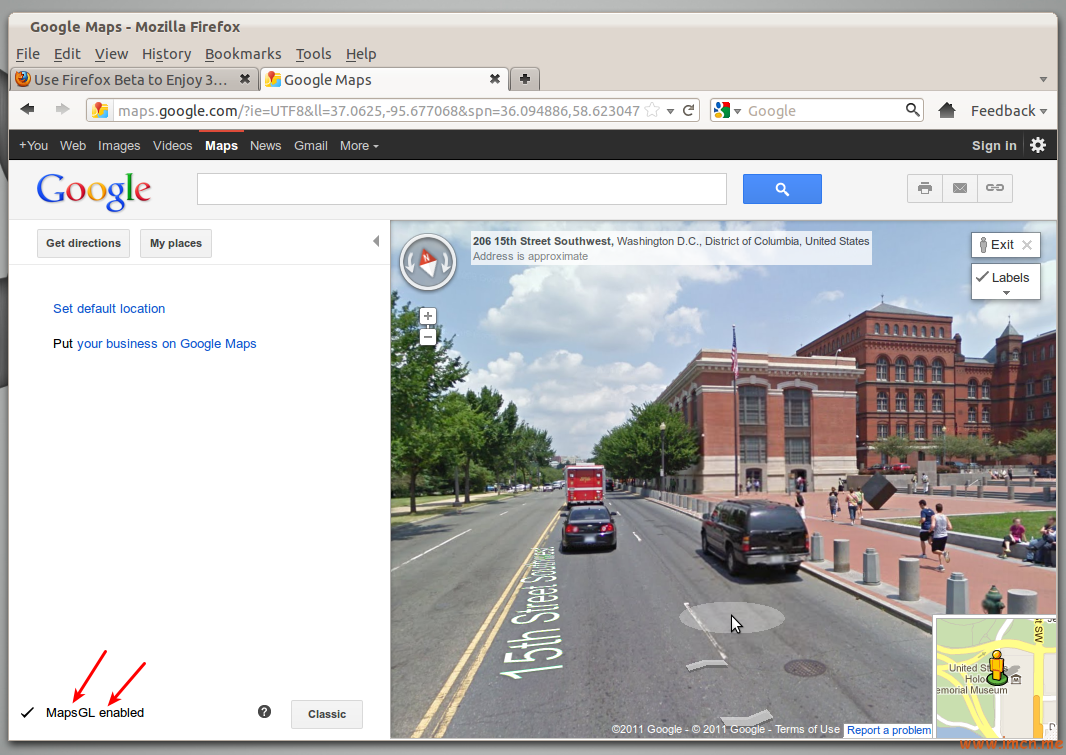Viewport: 1066px width, 755px height.
Task: Toggle the MapsGL enabled checkmark
Action: pyautogui.click(x=27, y=712)
